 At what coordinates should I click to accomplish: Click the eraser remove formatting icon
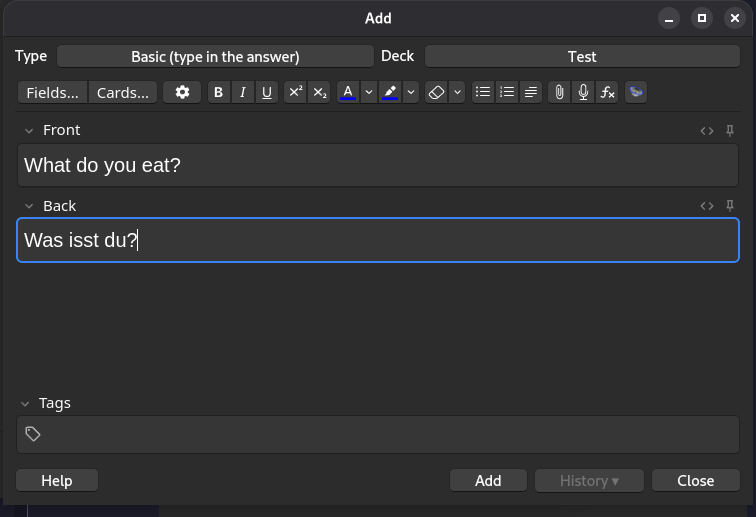(436, 92)
